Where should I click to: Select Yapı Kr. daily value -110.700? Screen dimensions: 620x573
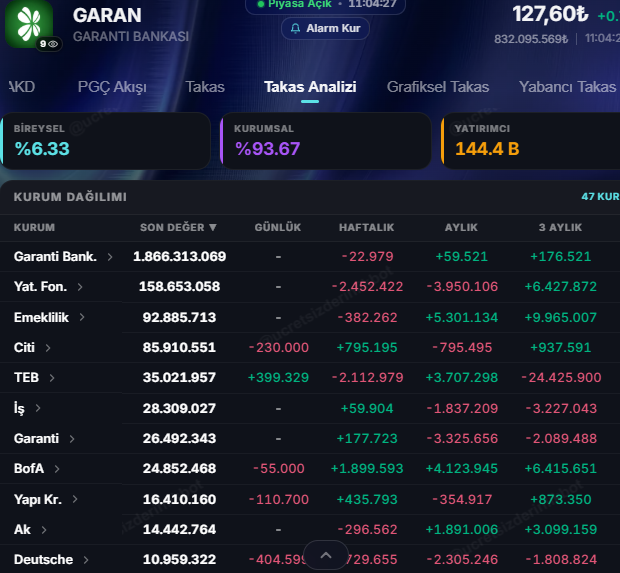coord(278,499)
